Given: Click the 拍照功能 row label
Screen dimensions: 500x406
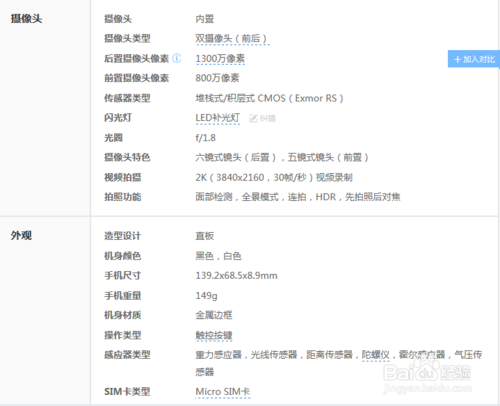Looking at the screenshot, I should coord(123,197).
